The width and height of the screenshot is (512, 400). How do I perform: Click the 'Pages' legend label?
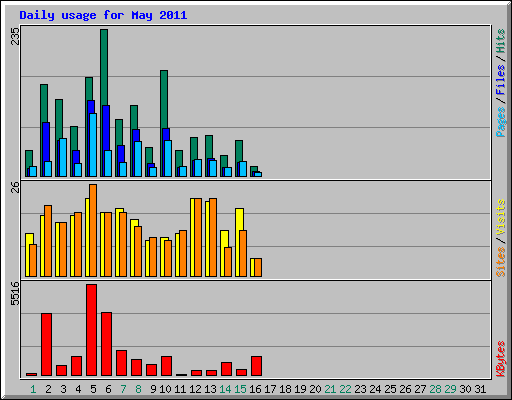tap(501, 122)
